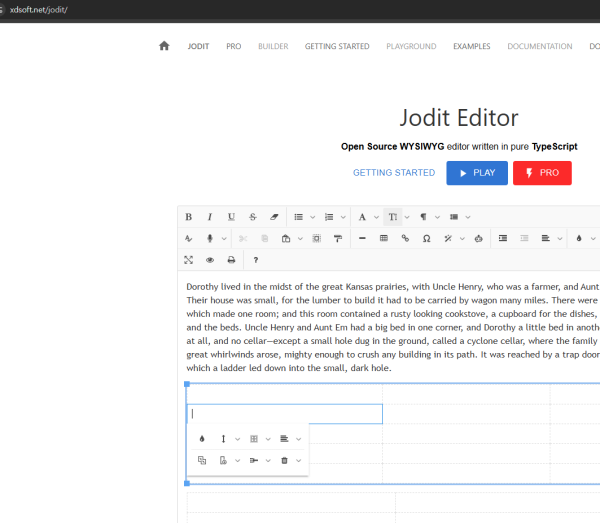Click the cell background fill drop icon
600x523 pixels.
pyautogui.click(x=201, y=438)
